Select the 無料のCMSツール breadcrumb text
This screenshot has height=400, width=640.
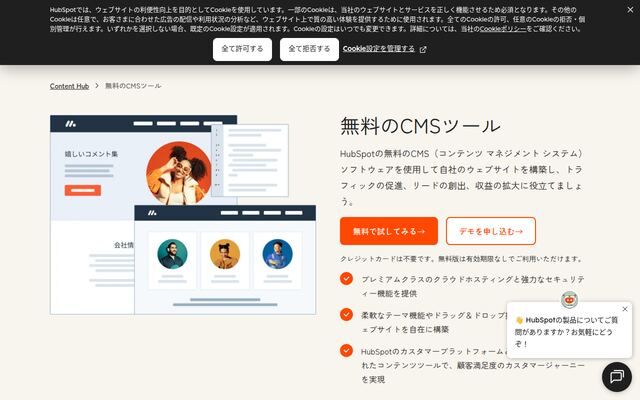point(133,86)
